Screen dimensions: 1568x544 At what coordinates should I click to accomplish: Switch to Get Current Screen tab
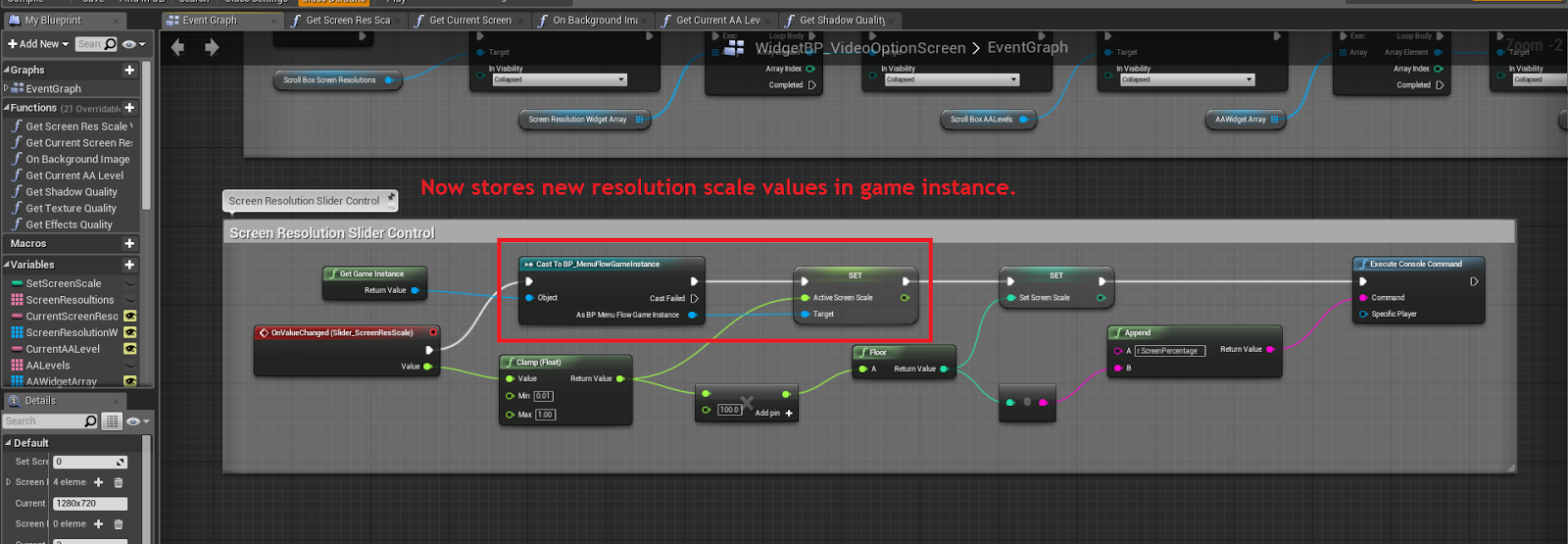(470, 20)
